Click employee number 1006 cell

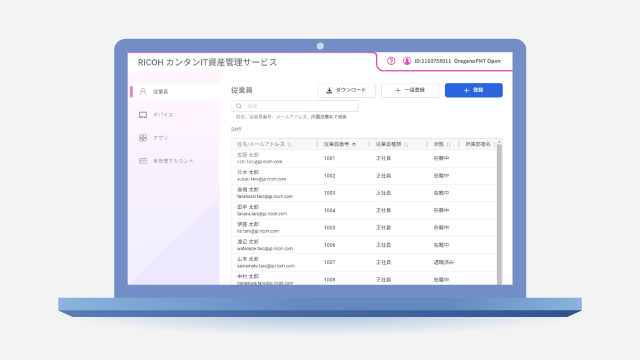point(329,245)
